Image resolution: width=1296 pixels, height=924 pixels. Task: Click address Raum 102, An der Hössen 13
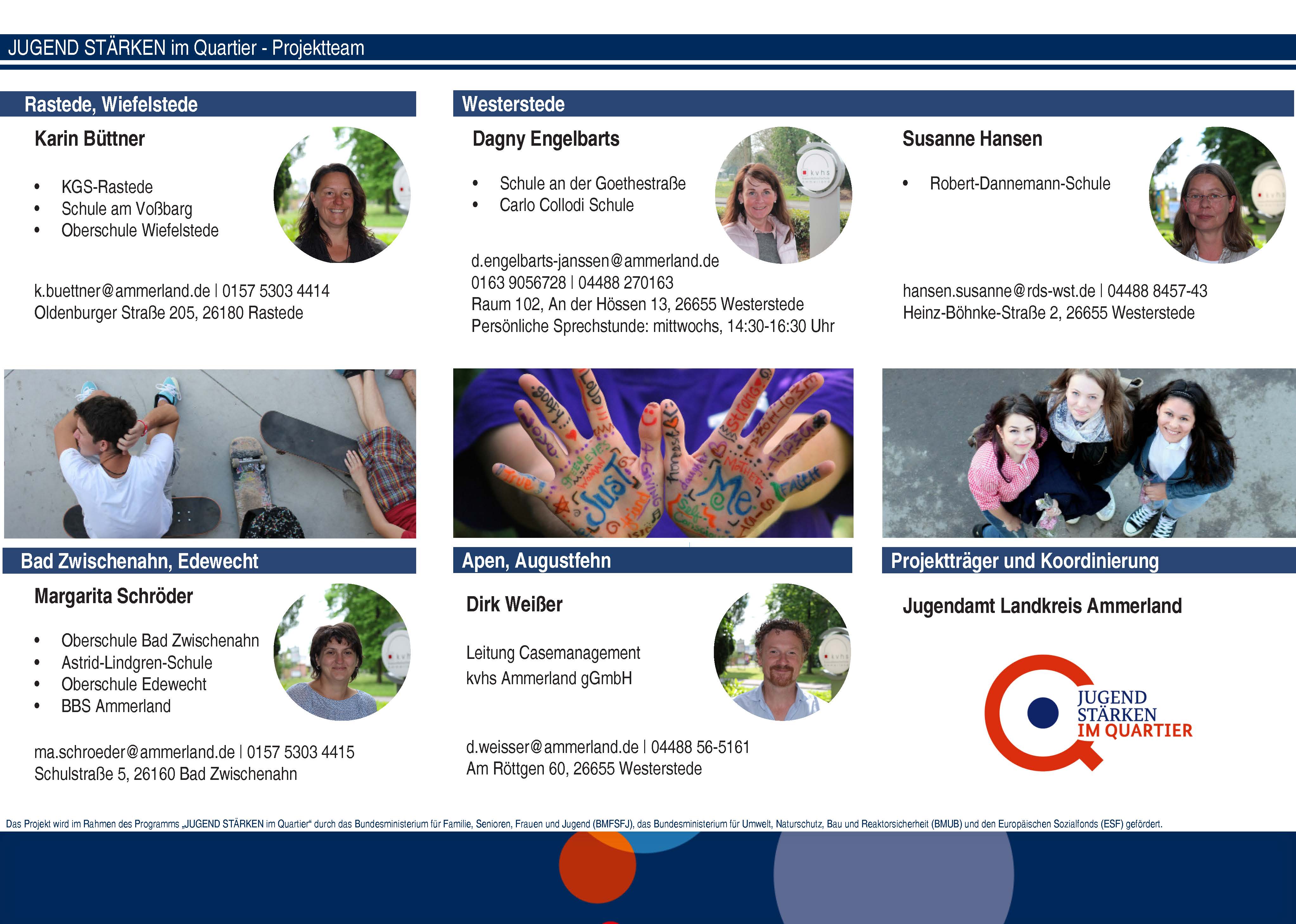point(570,304)
